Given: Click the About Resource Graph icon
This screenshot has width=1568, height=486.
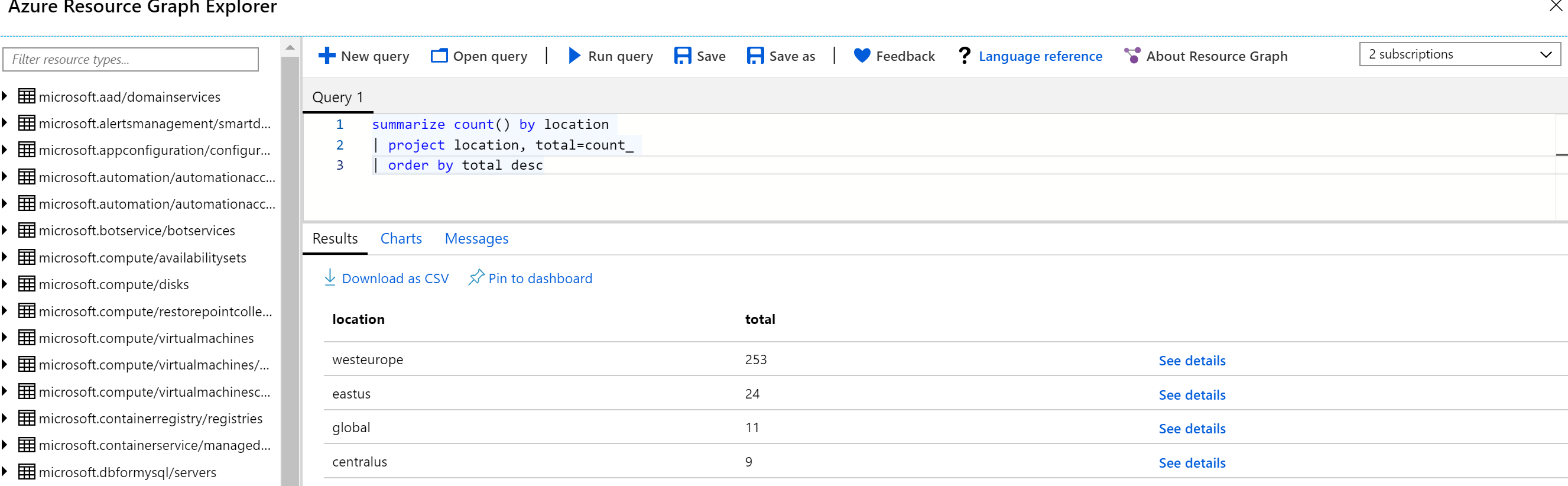Looking at the screenshot, I should [1132, 56].
